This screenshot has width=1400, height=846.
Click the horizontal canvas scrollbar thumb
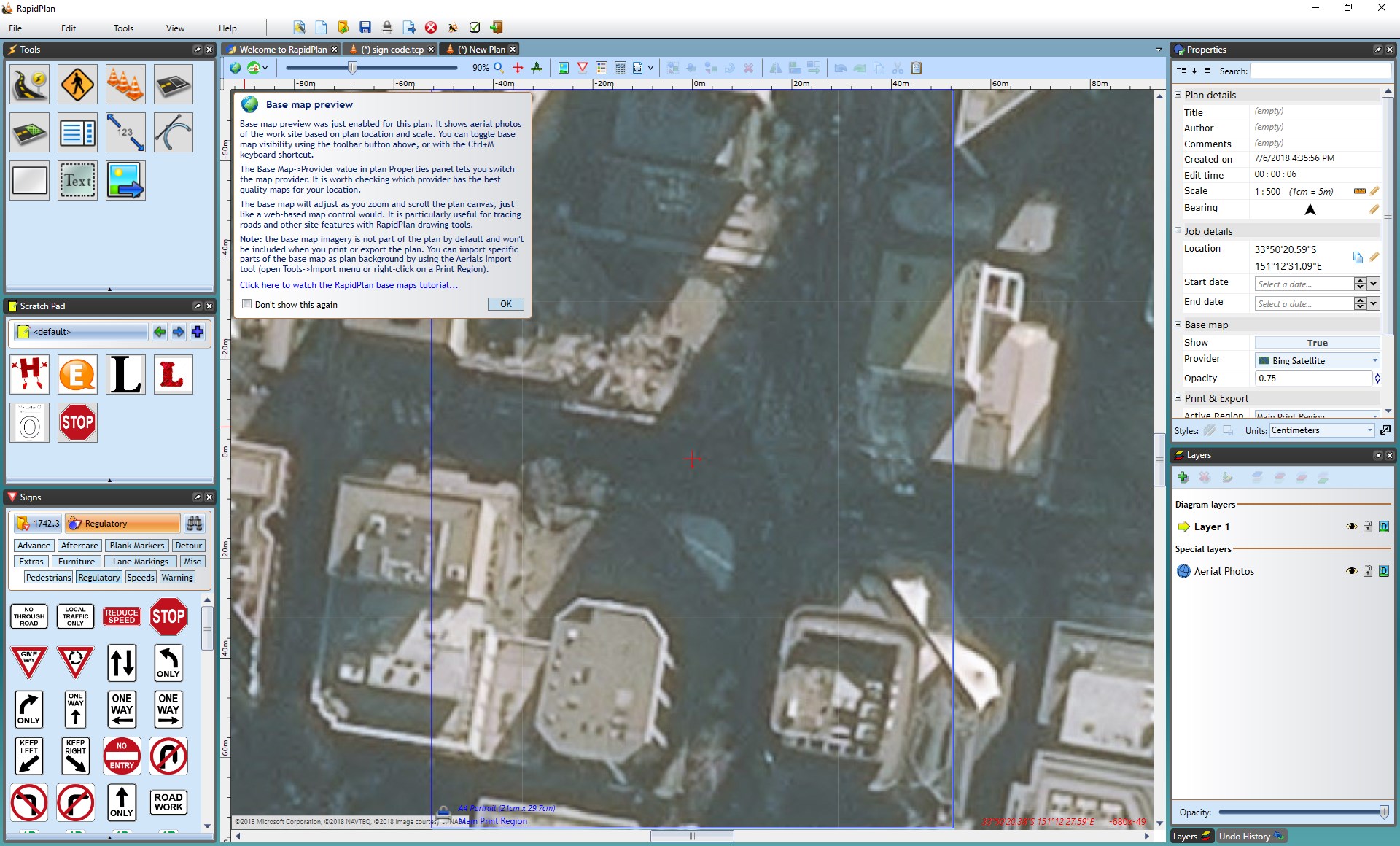tap(692, 837)
